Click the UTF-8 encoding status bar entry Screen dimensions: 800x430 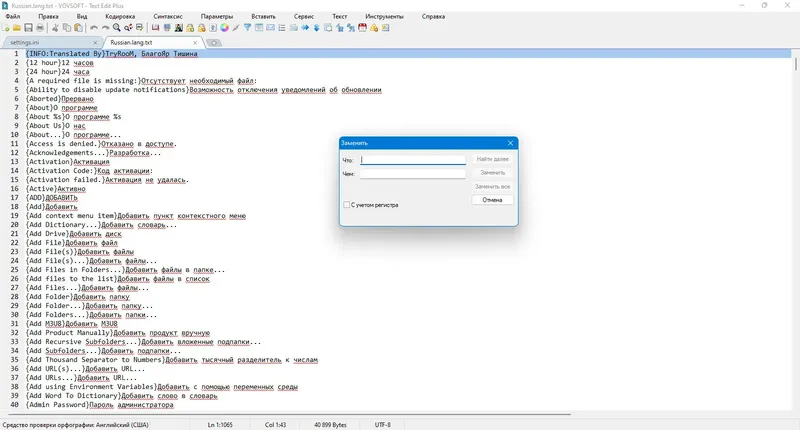coord(383,424)
